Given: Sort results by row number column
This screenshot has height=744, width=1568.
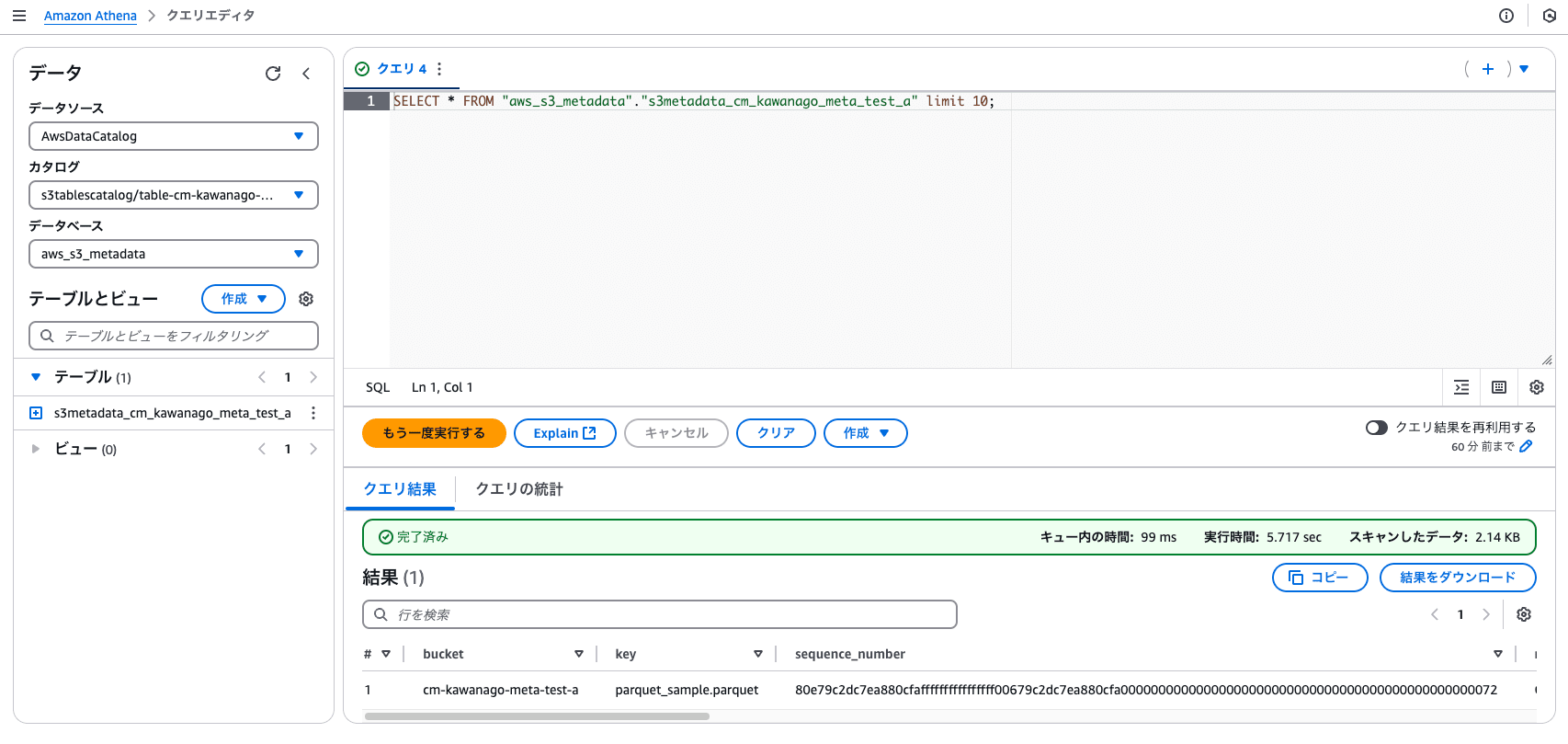Looking at the screenshot, I should 386,654.
